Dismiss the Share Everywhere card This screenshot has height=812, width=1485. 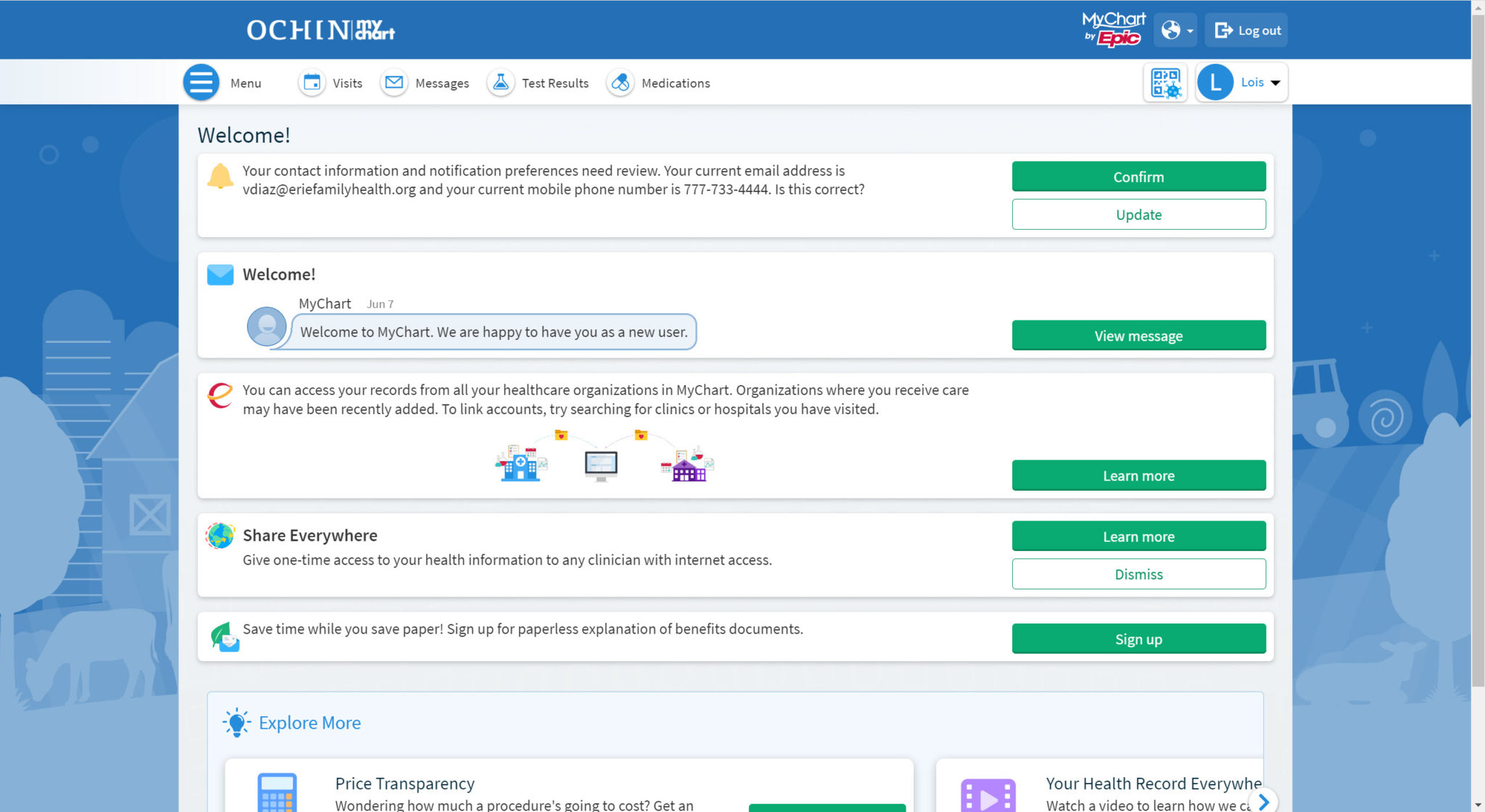tap(1138, 574)
